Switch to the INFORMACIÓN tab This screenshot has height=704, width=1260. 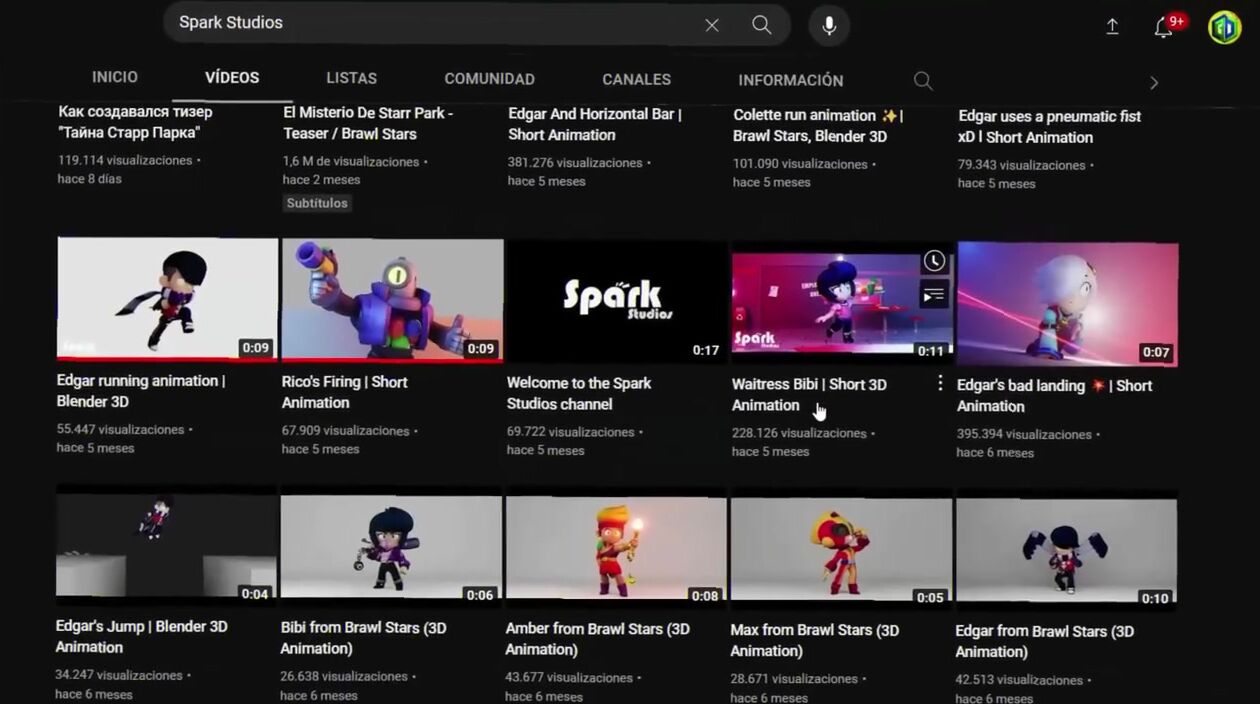click(791, 80)
